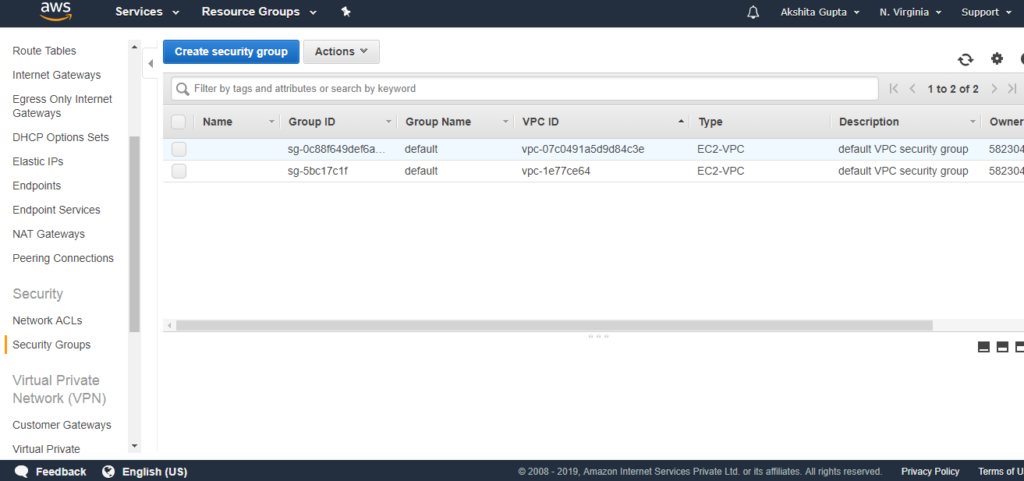Open DHCP Options Sets in sidebar
Viewport: 1024px width, 481px height.
pos(61,138)
